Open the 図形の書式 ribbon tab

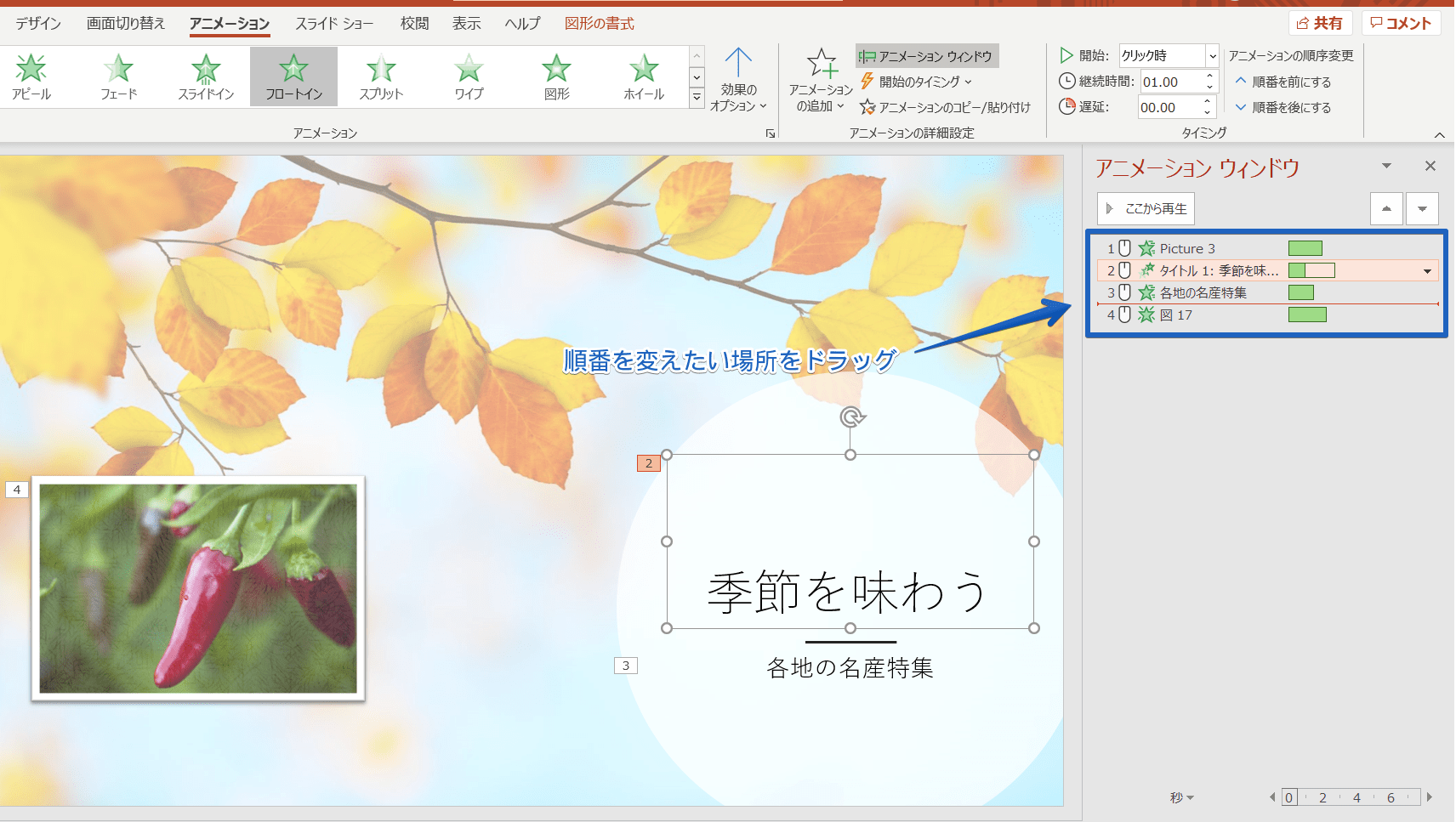(x=600, y=23)
